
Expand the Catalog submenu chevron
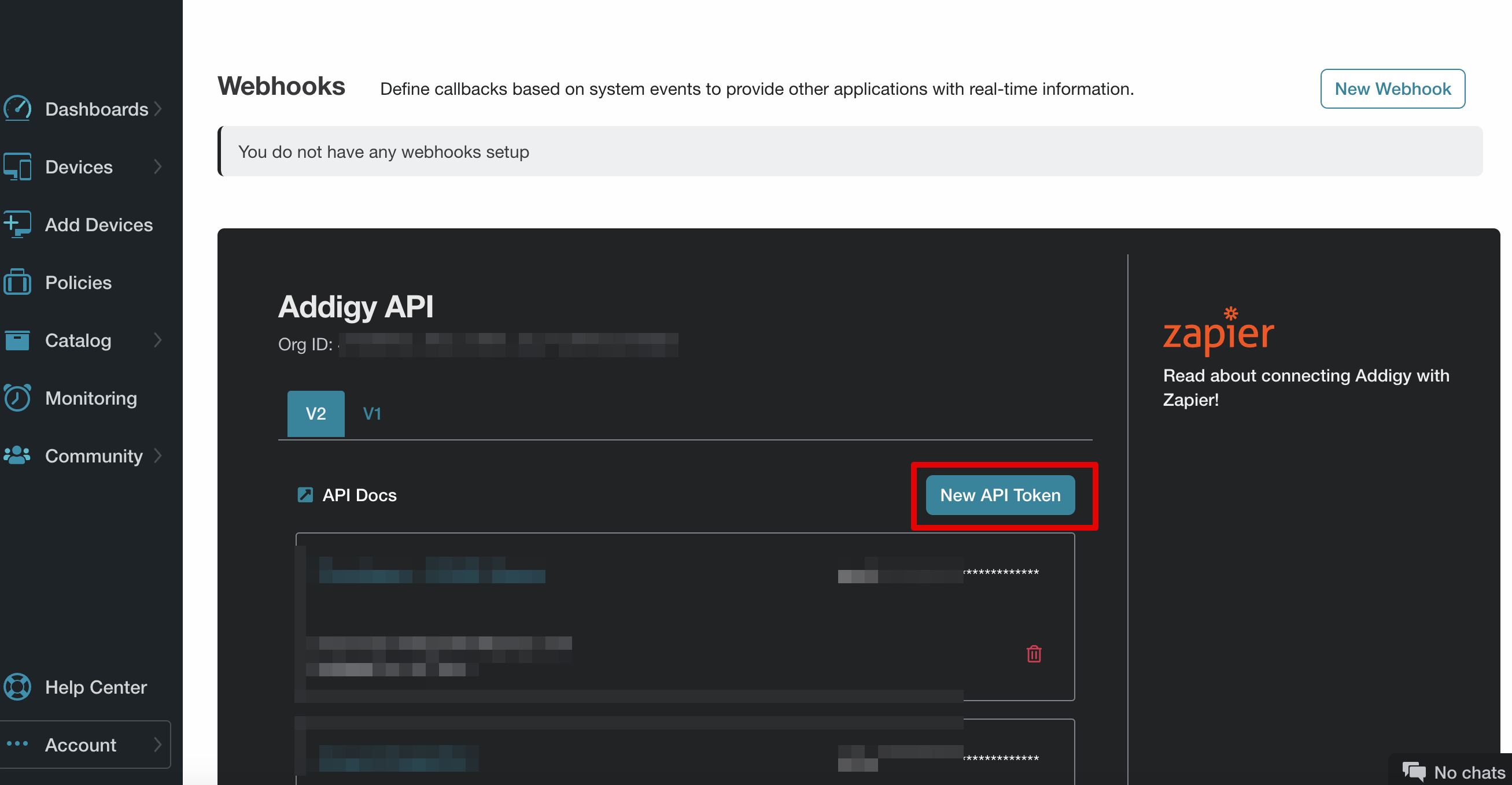(x=157, y=340)
